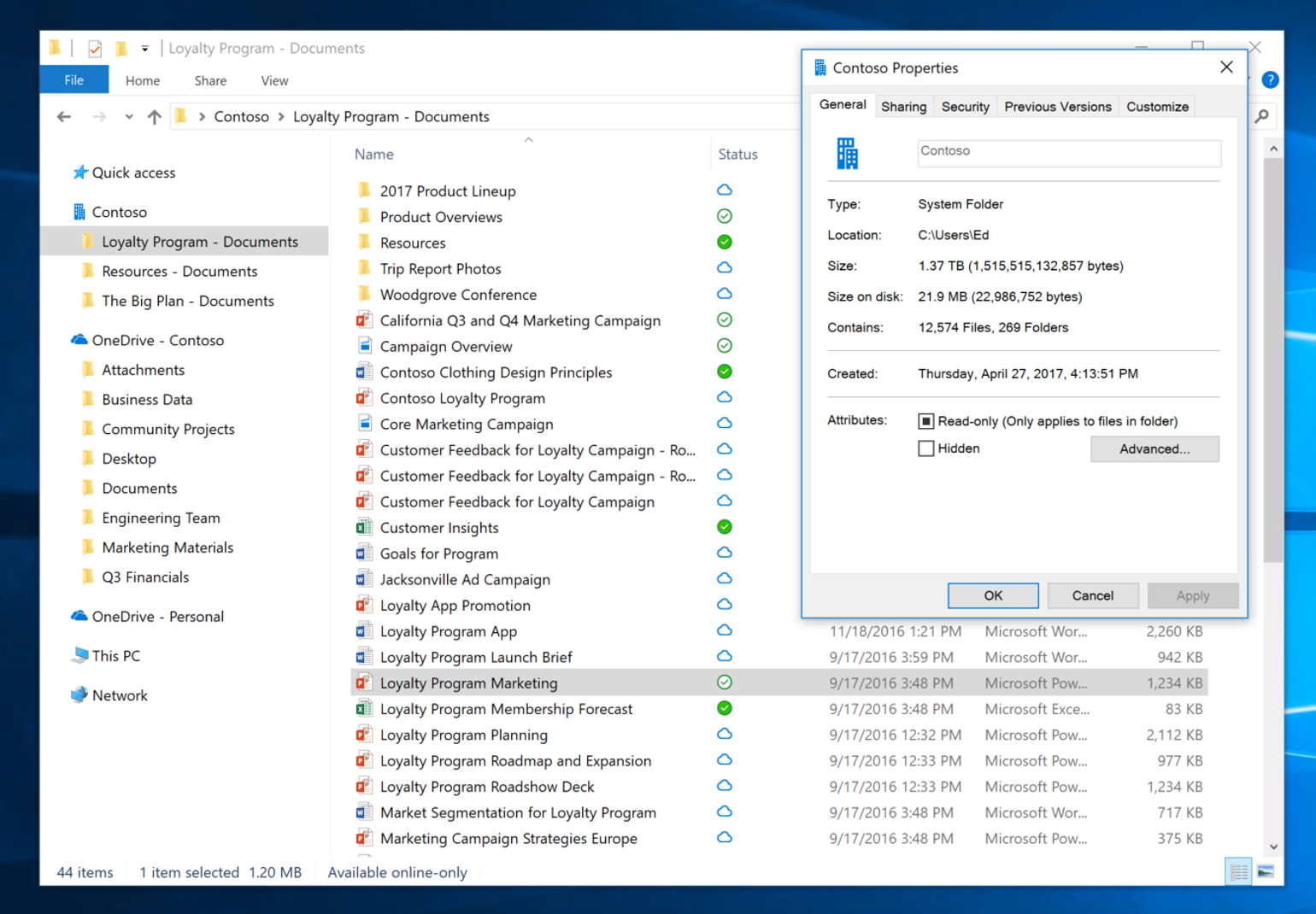1316x914 pixels.
Task: Toggle the Read-only attribute checkbox
Action: pos(925,421)
